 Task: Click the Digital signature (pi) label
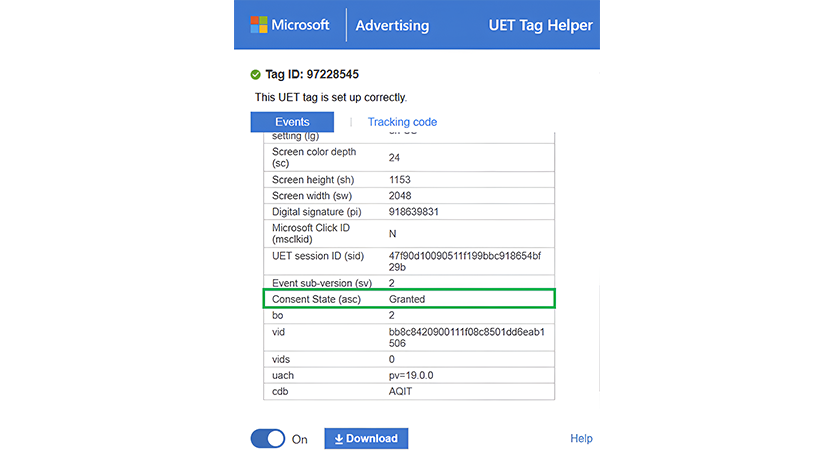coord(317,211)
